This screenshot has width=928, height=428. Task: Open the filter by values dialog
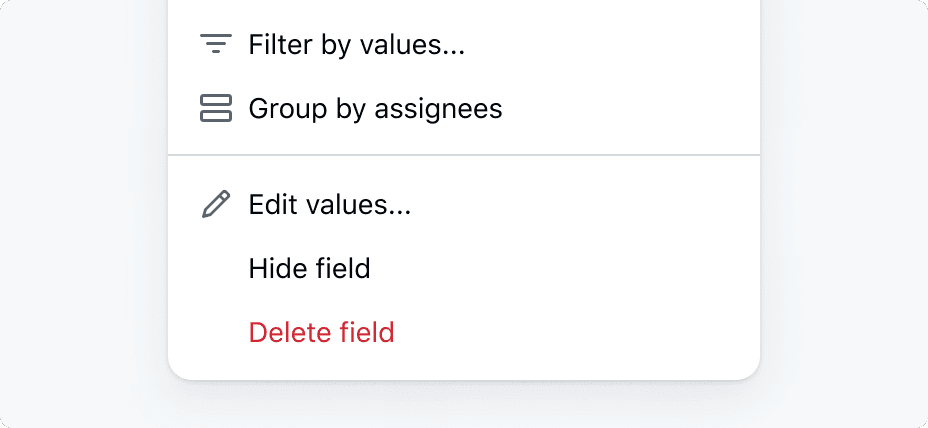(356, 44)
